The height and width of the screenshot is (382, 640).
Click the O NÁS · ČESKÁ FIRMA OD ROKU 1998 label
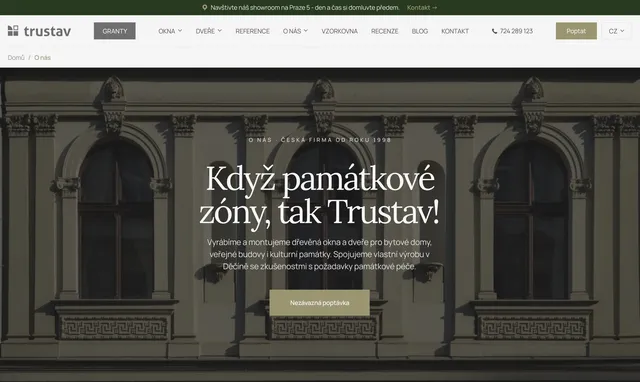tap(320, 140)
